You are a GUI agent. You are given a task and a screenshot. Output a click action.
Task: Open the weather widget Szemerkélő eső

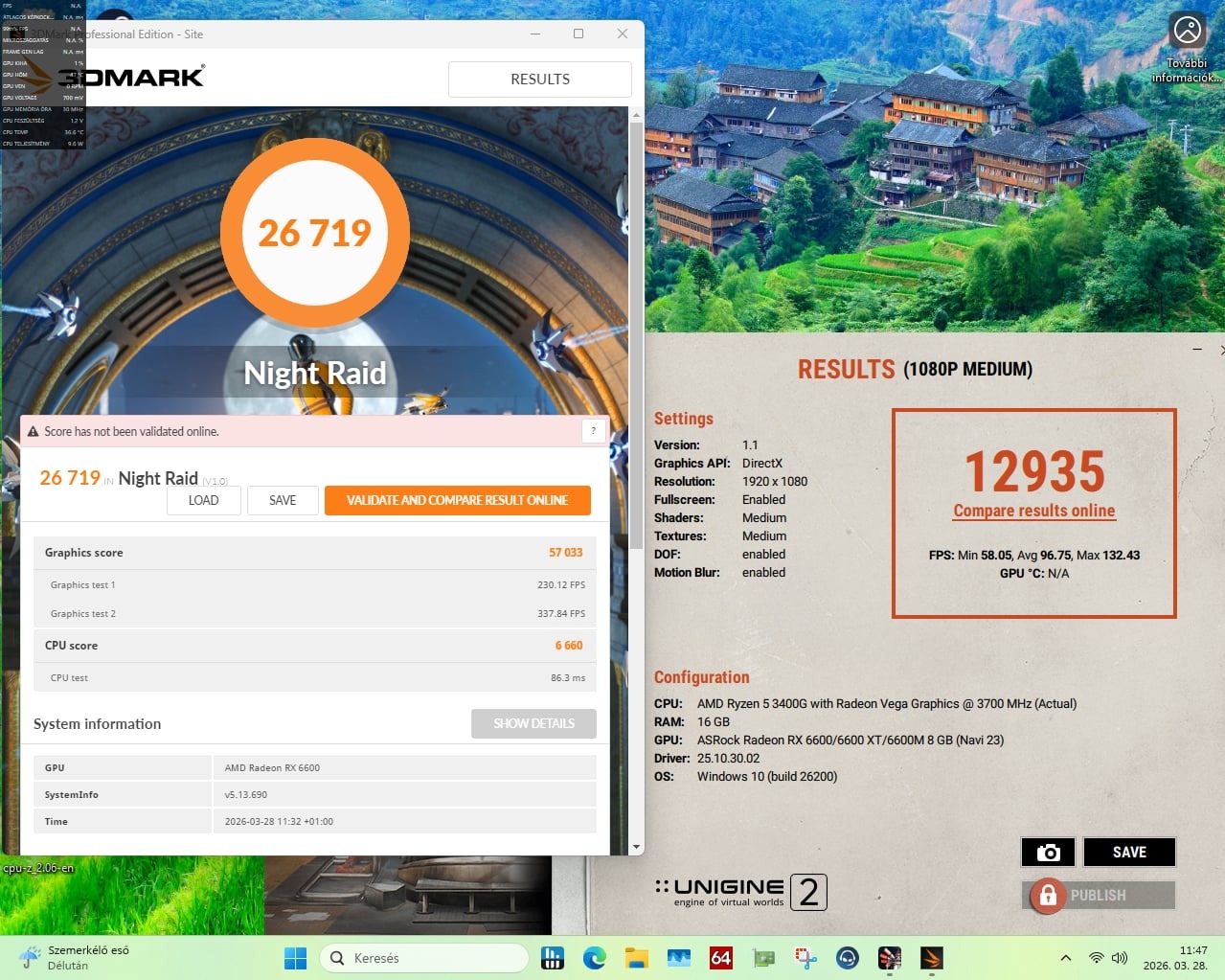point(75,958)
